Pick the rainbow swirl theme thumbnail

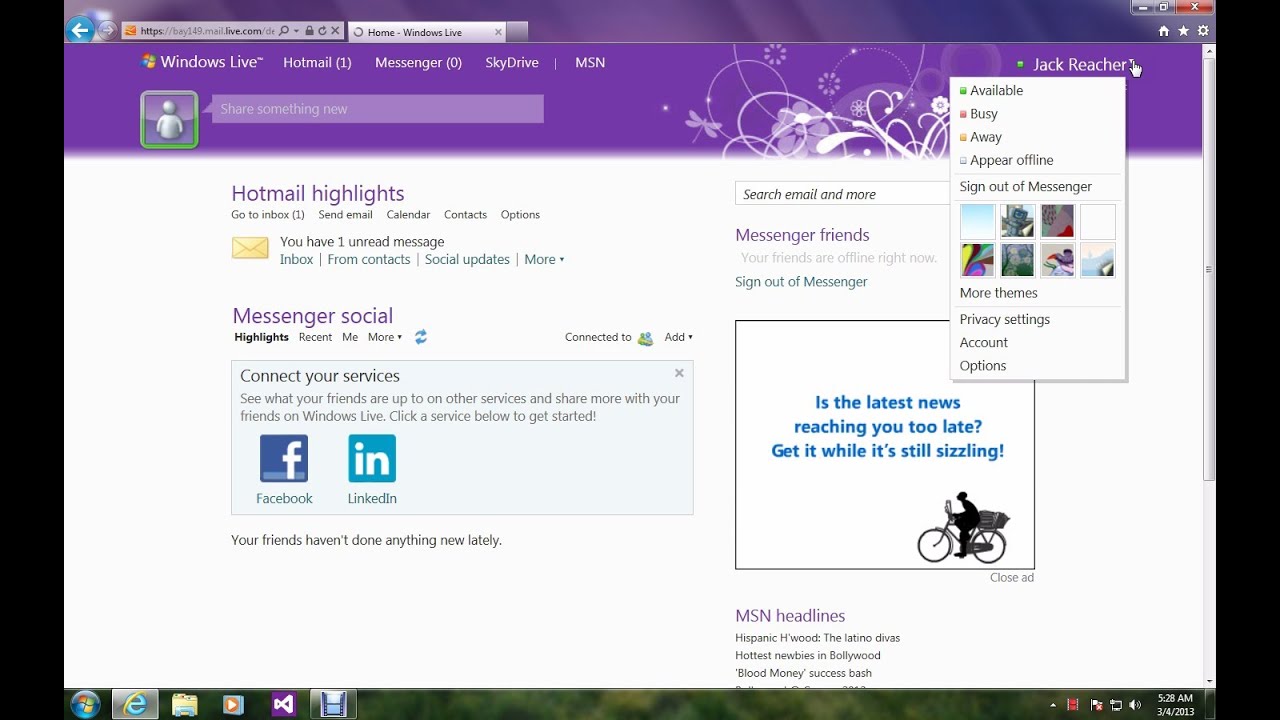[x=977, y=260]
